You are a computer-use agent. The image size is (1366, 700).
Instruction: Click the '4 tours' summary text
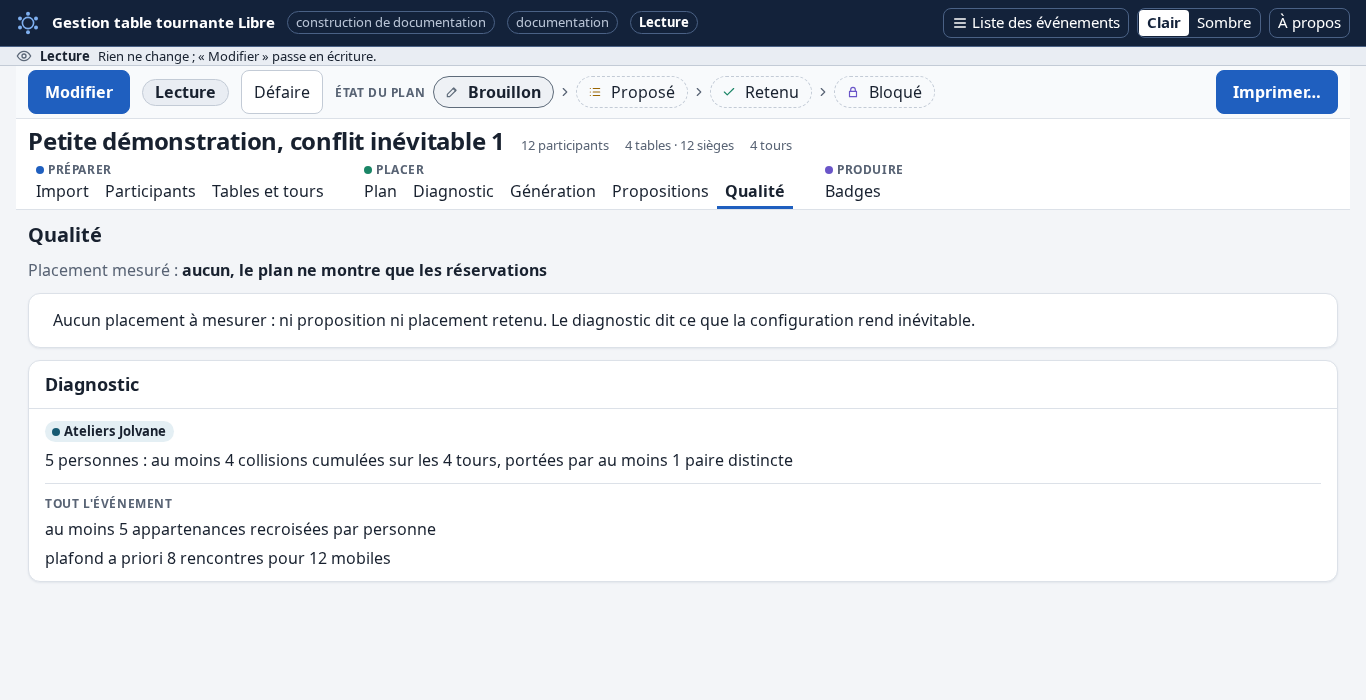[771, 145]
